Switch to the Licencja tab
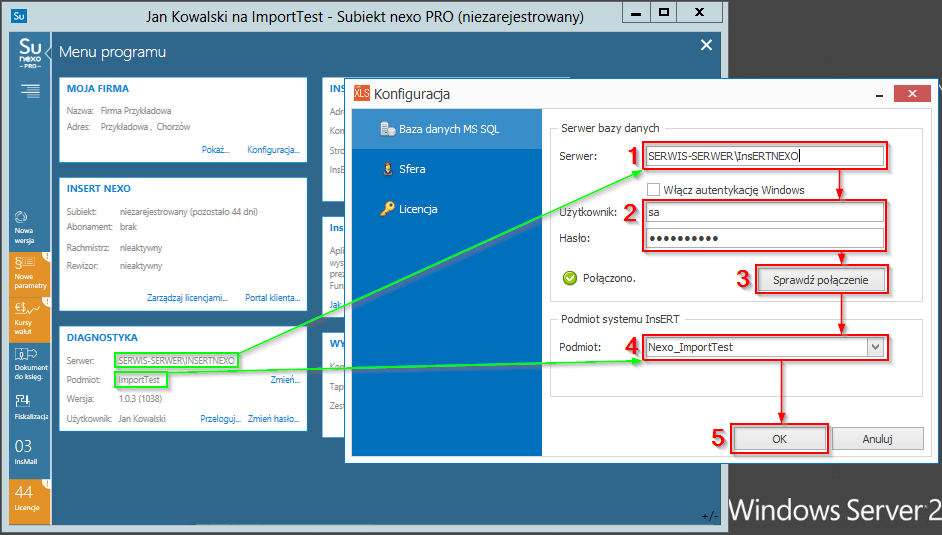942x535 pixels. point(447,209)
